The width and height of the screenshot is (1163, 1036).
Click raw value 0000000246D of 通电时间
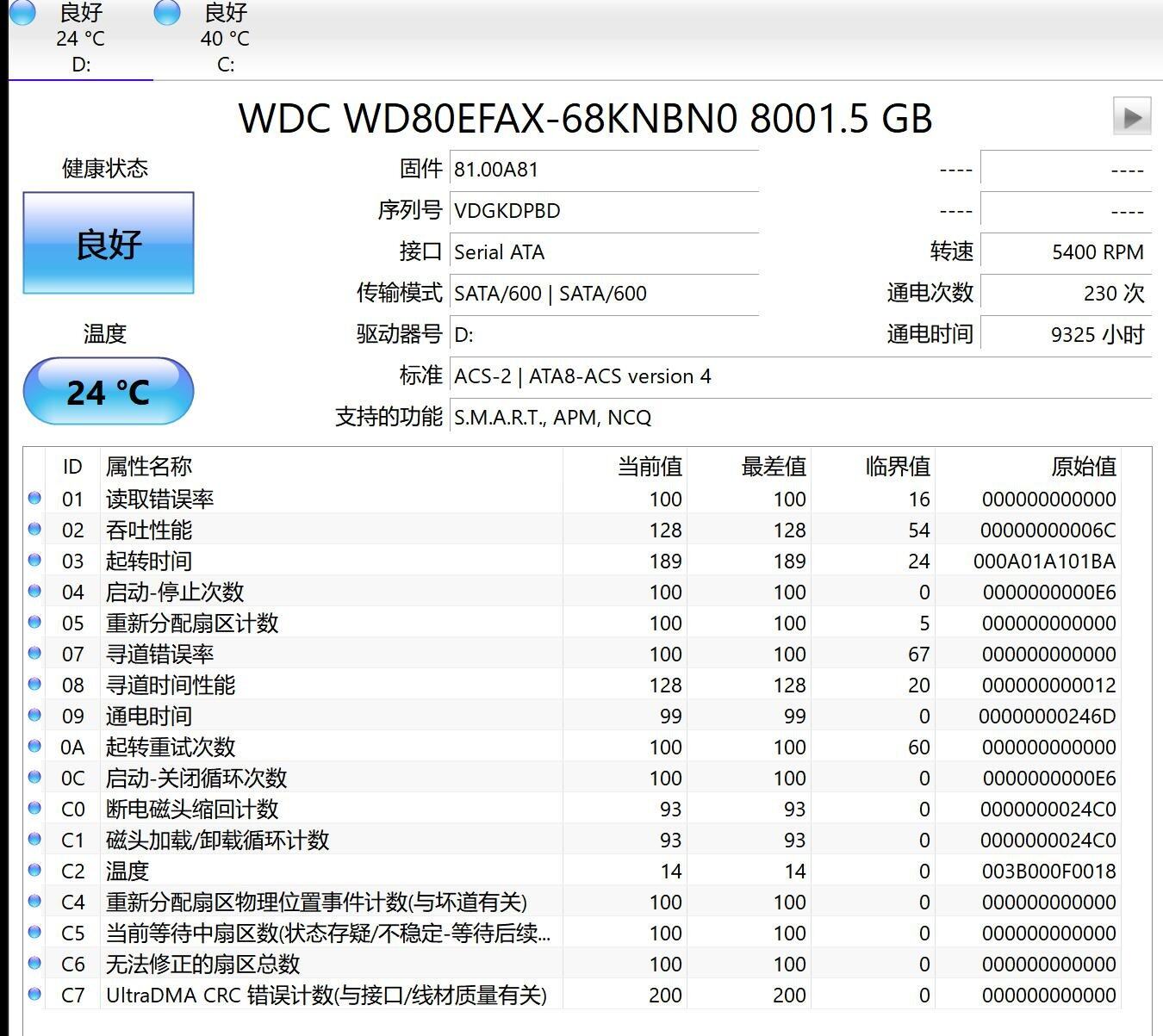click(x=1047, y=717)
